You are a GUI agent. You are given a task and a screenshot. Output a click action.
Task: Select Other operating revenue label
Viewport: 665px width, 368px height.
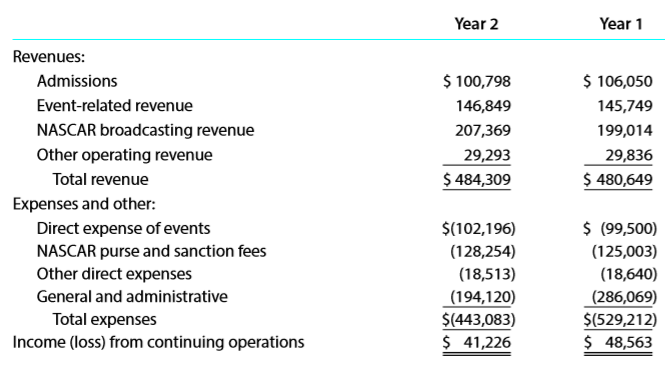click(124, 155)
